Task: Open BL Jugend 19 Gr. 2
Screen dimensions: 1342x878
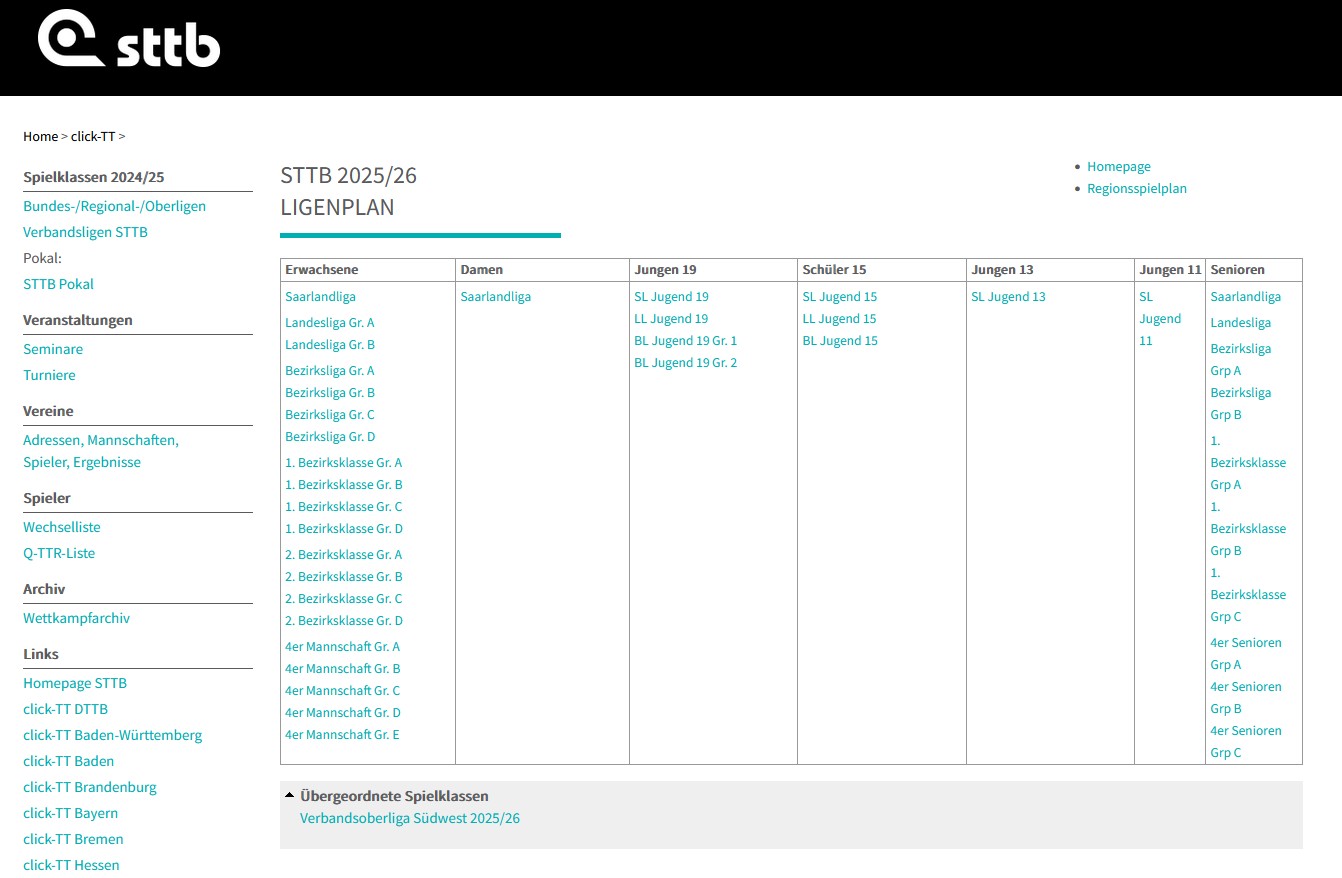Action: 685,363
